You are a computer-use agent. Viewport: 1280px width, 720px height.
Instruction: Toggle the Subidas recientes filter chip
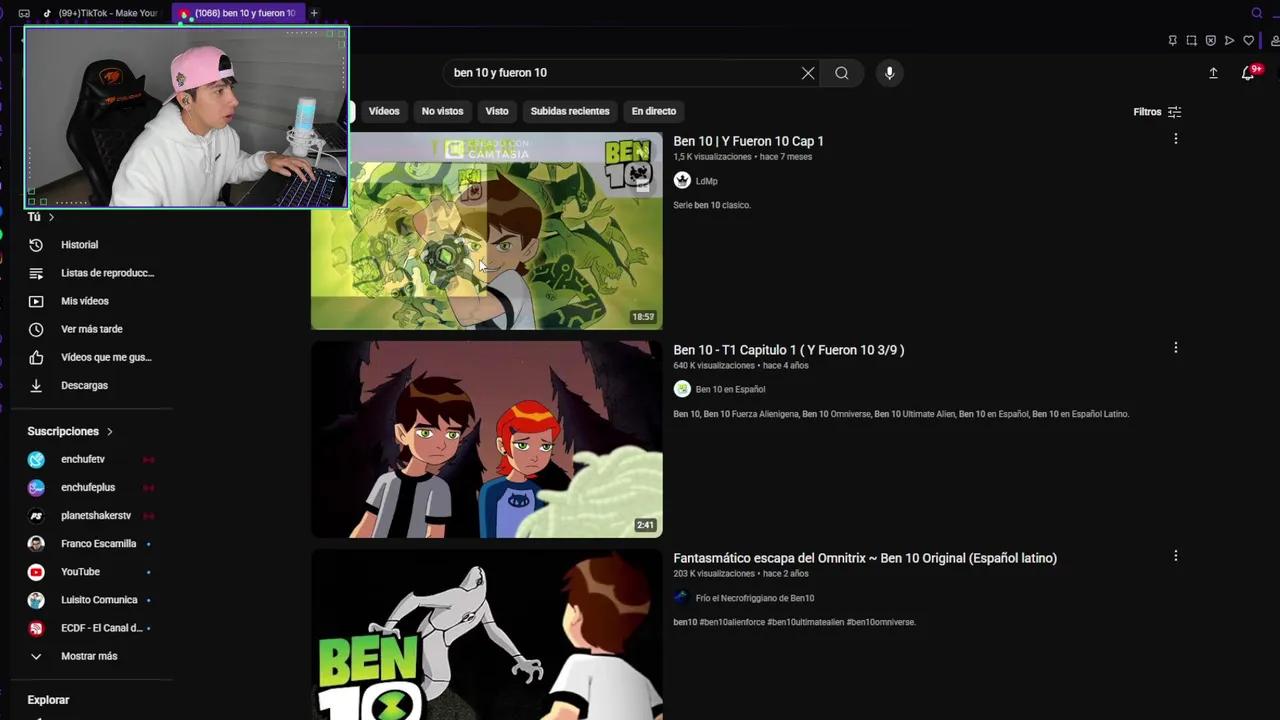[570, 111]
